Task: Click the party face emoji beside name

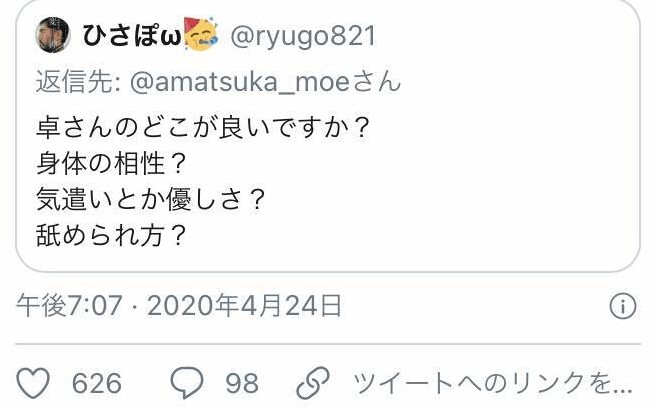Action: click(x=201, y=34)
